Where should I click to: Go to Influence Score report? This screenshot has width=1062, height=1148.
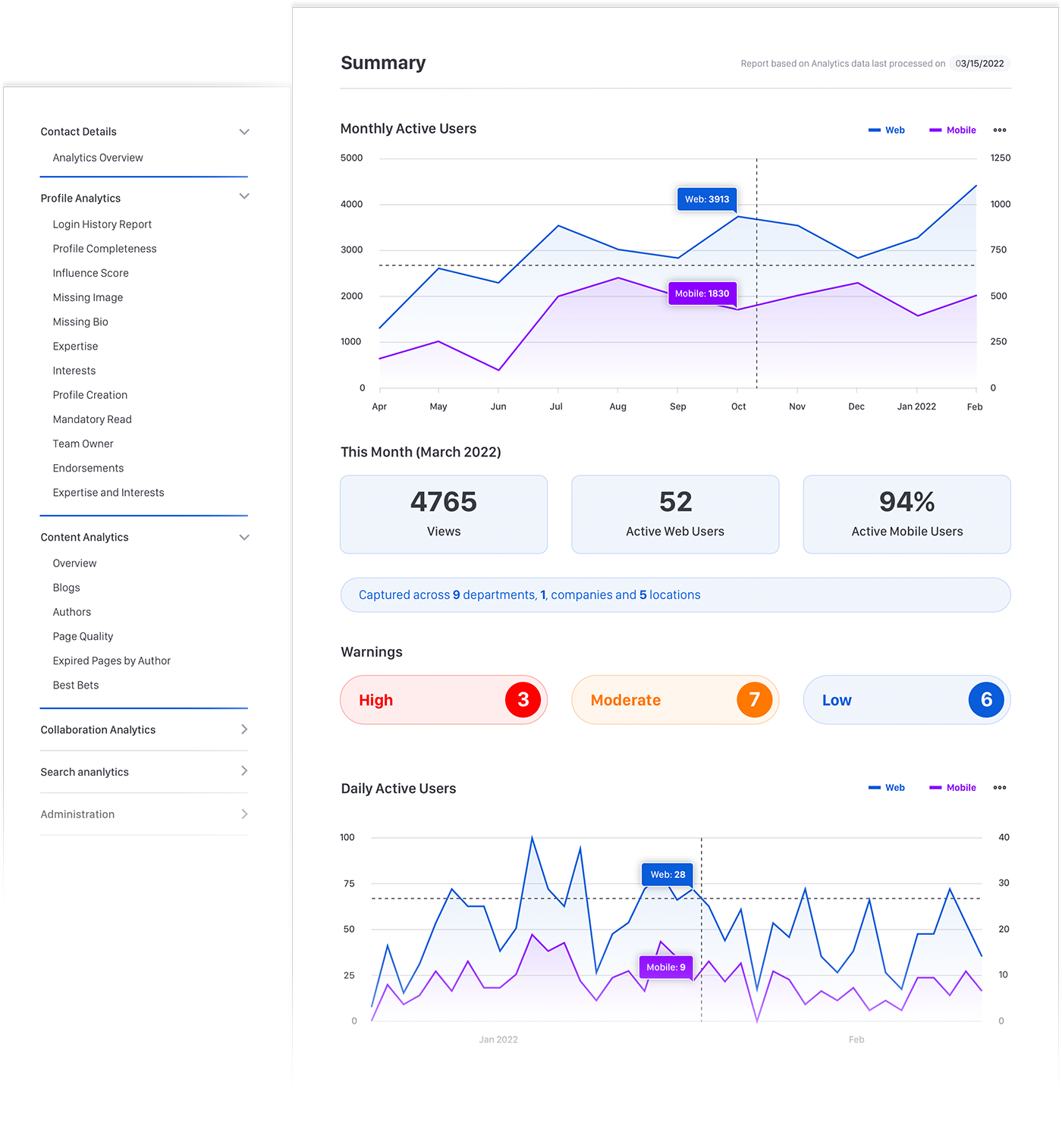pyautogui.click(x=91, y=273)
